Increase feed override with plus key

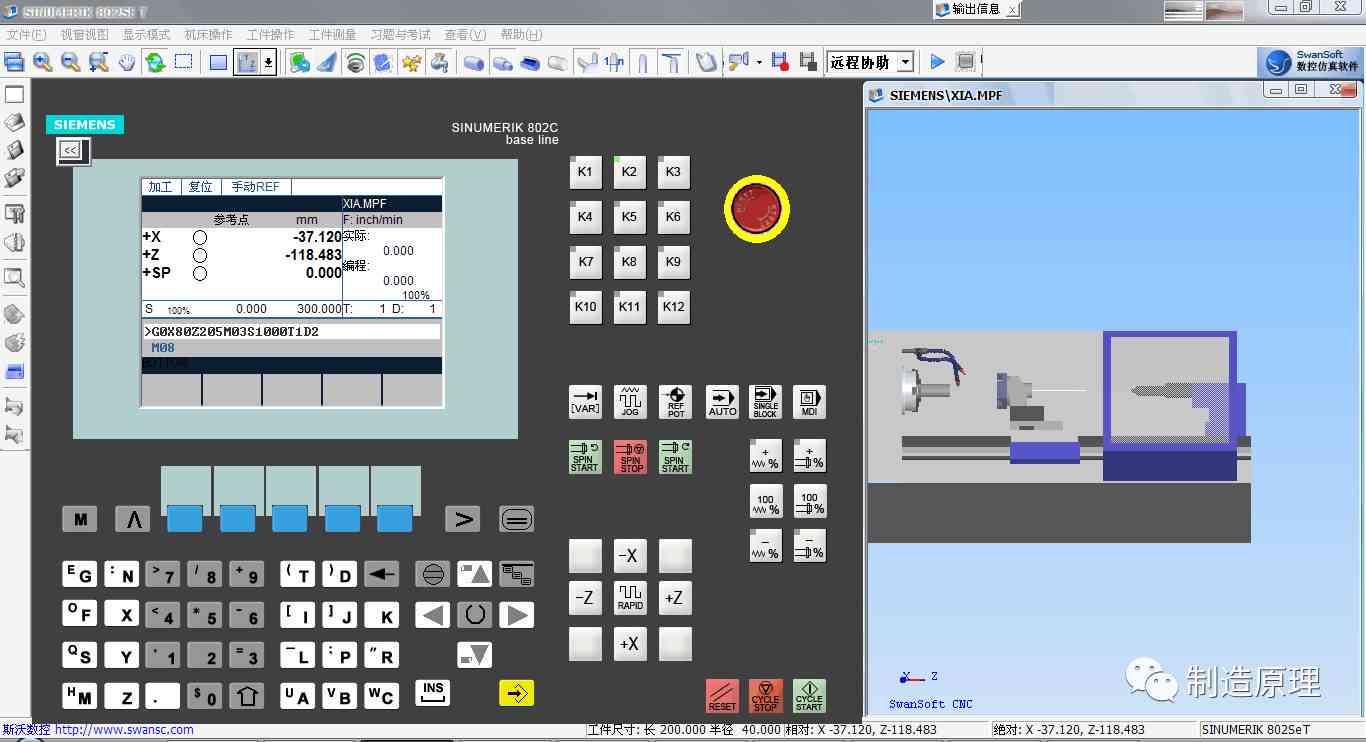(x=766, y=456)
